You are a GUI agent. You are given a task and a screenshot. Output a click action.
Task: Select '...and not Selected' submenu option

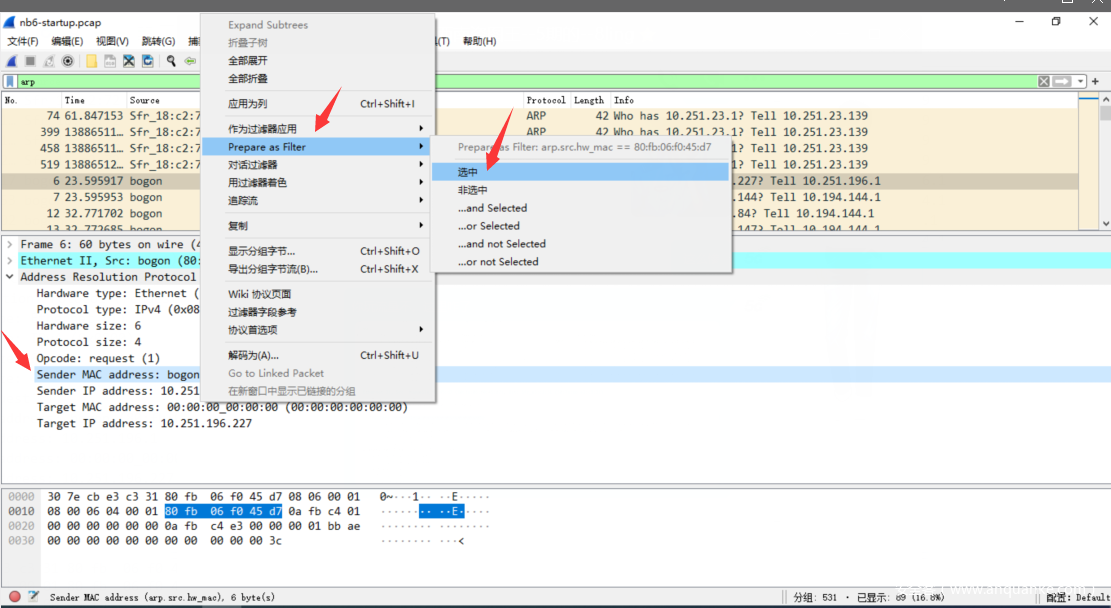tap(502, 244)
